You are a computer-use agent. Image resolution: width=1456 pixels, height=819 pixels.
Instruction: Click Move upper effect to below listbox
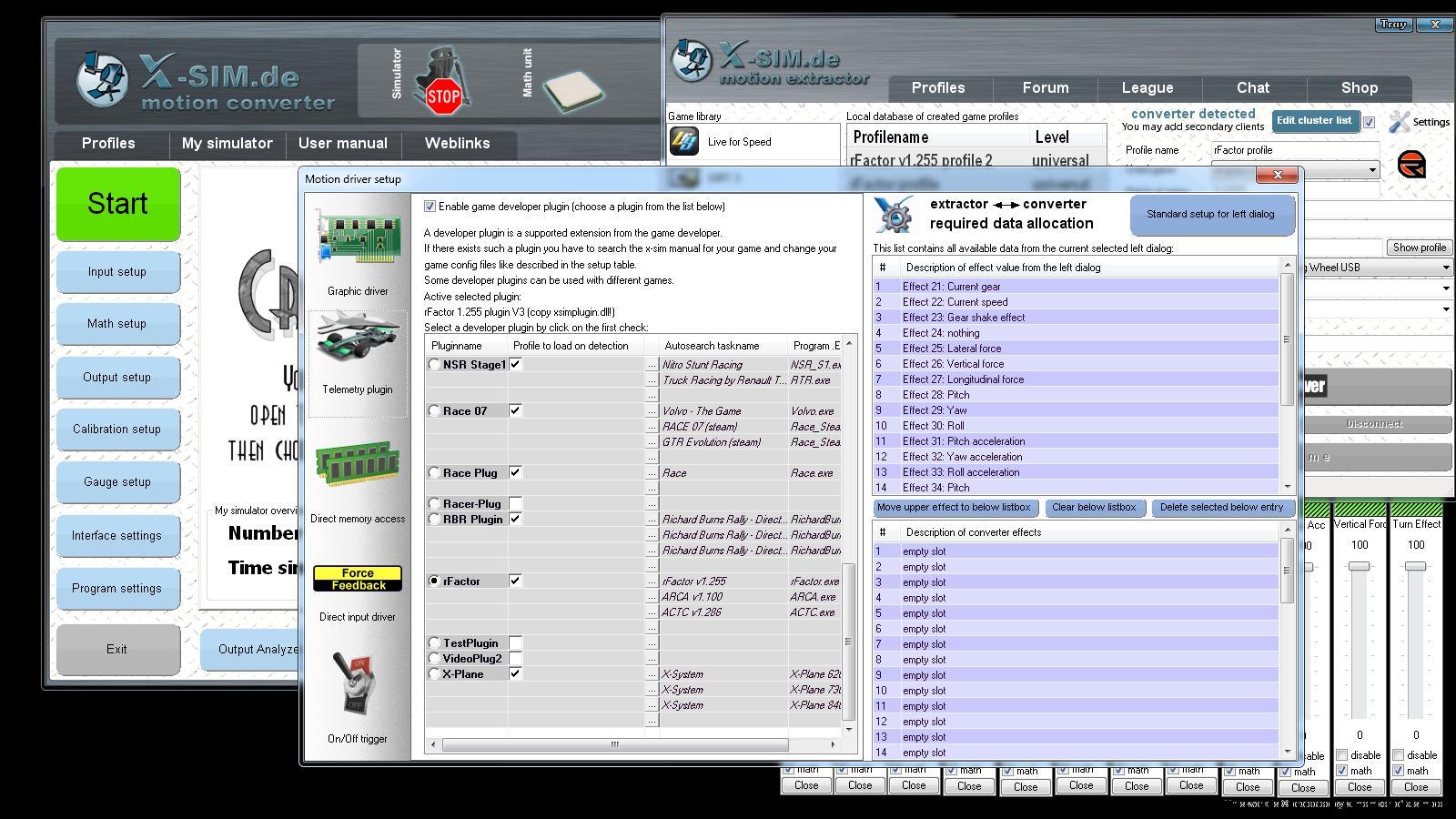point(954,508)
